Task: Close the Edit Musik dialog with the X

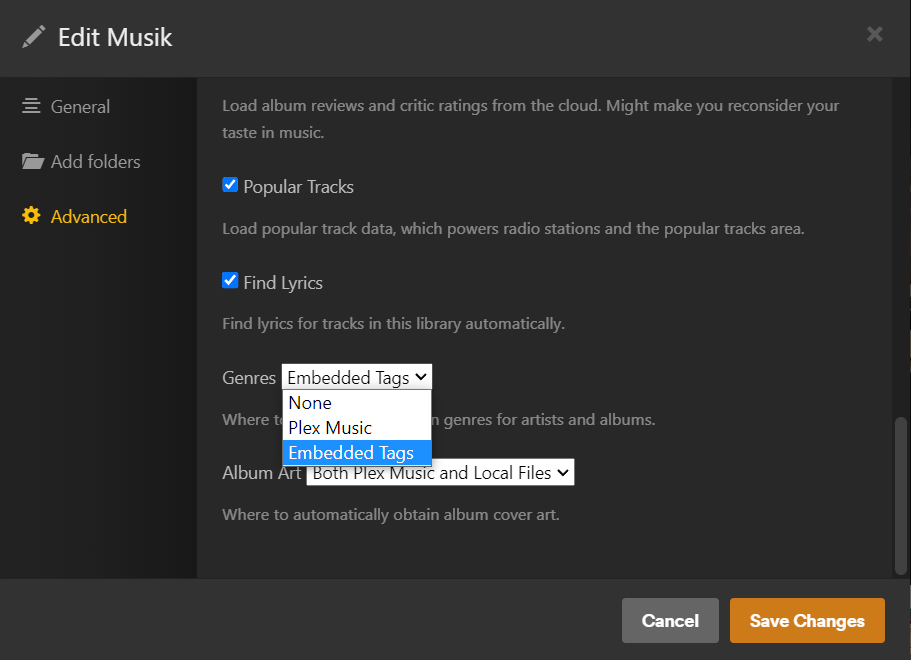Action: [x=874, y=35]
